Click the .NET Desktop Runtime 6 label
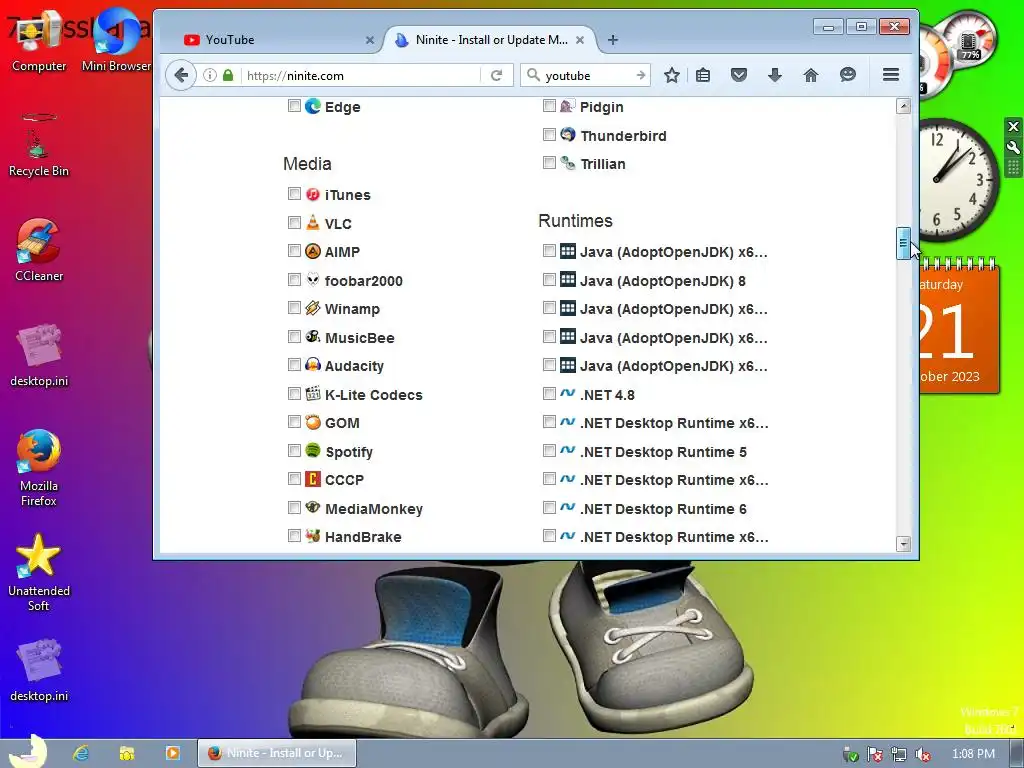 664,509
